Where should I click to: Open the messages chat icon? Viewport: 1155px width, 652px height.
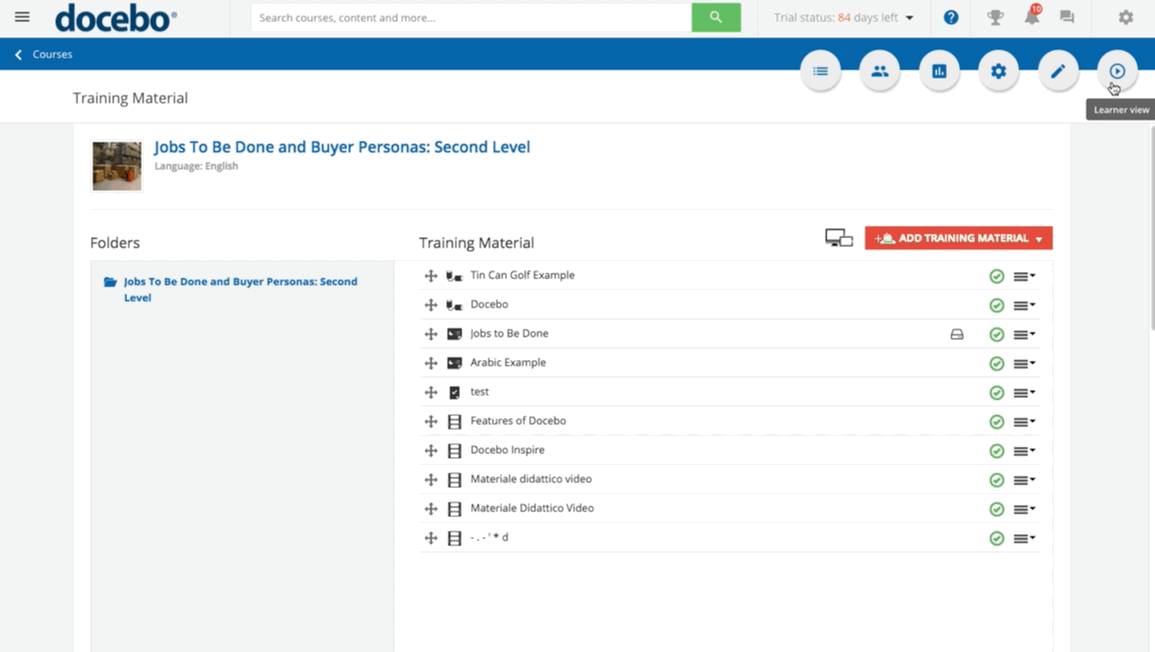coord(1067,17)
